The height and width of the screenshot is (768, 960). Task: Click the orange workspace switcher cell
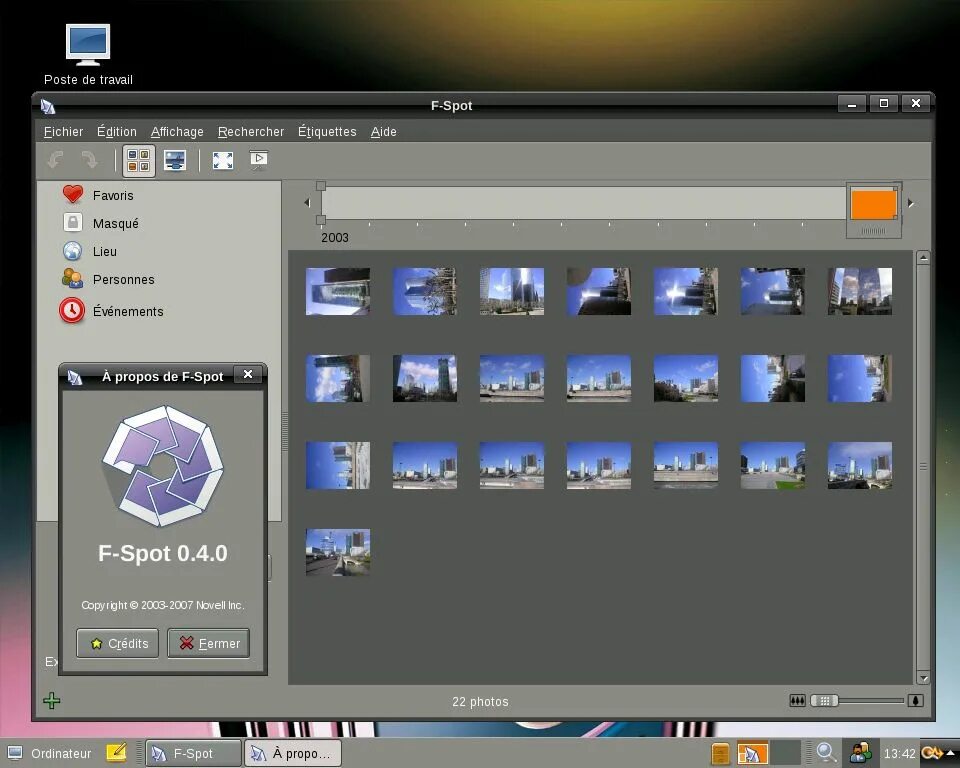pyautogui.click(x=752, y=753)
